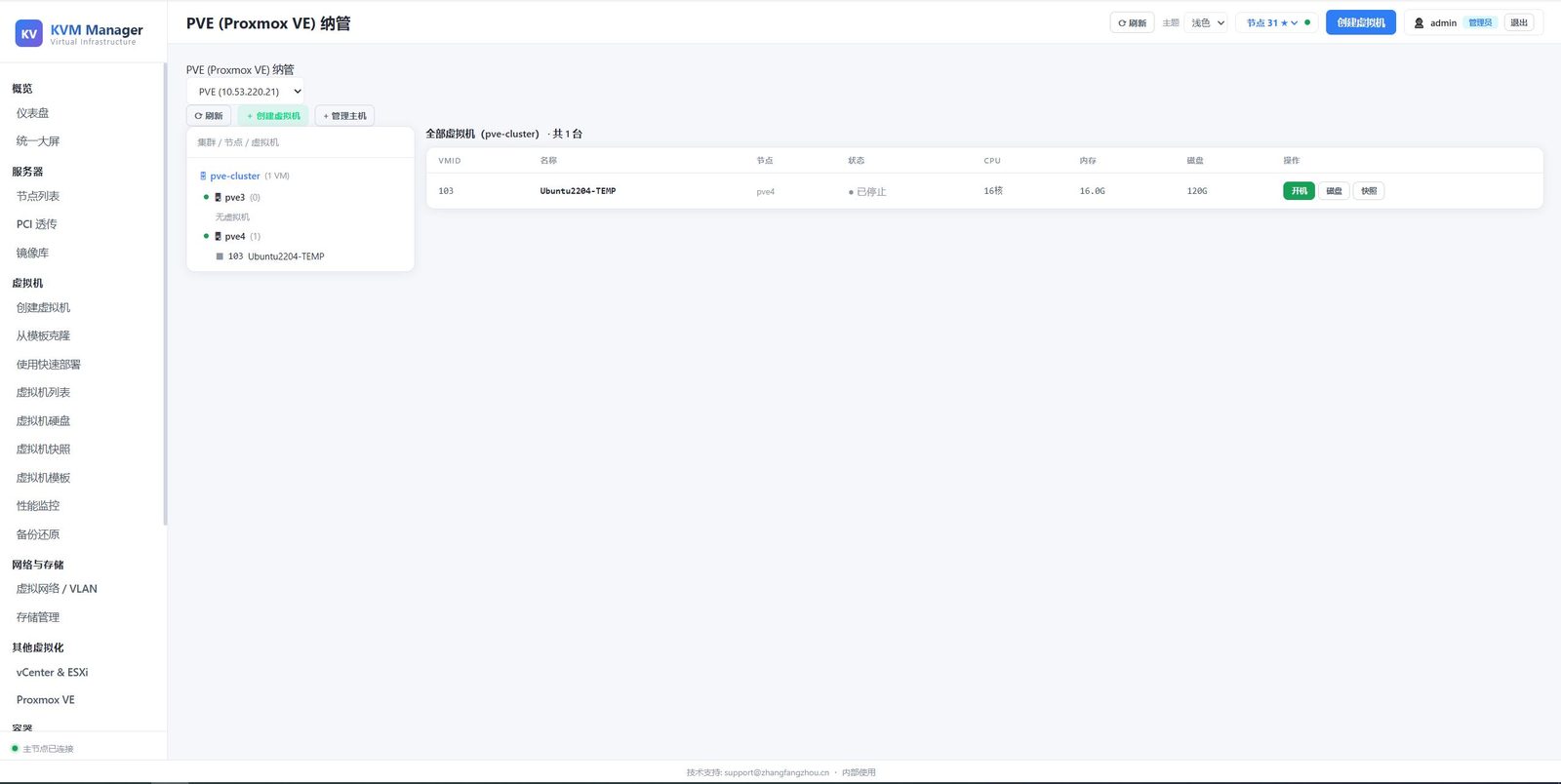Click the 管理员 role badge
1561x784 pixels.
click(x=1480, y=22)
